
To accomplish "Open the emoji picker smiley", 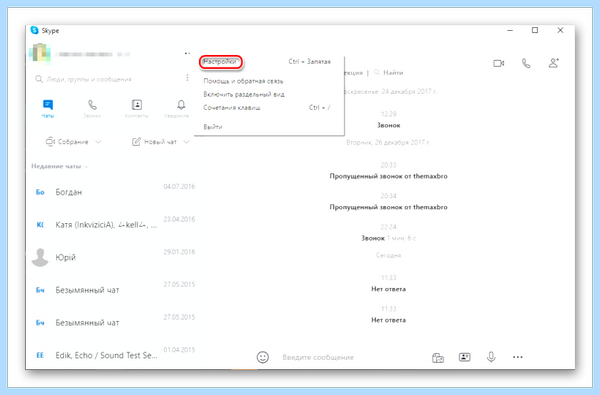I will click(262, 357).
